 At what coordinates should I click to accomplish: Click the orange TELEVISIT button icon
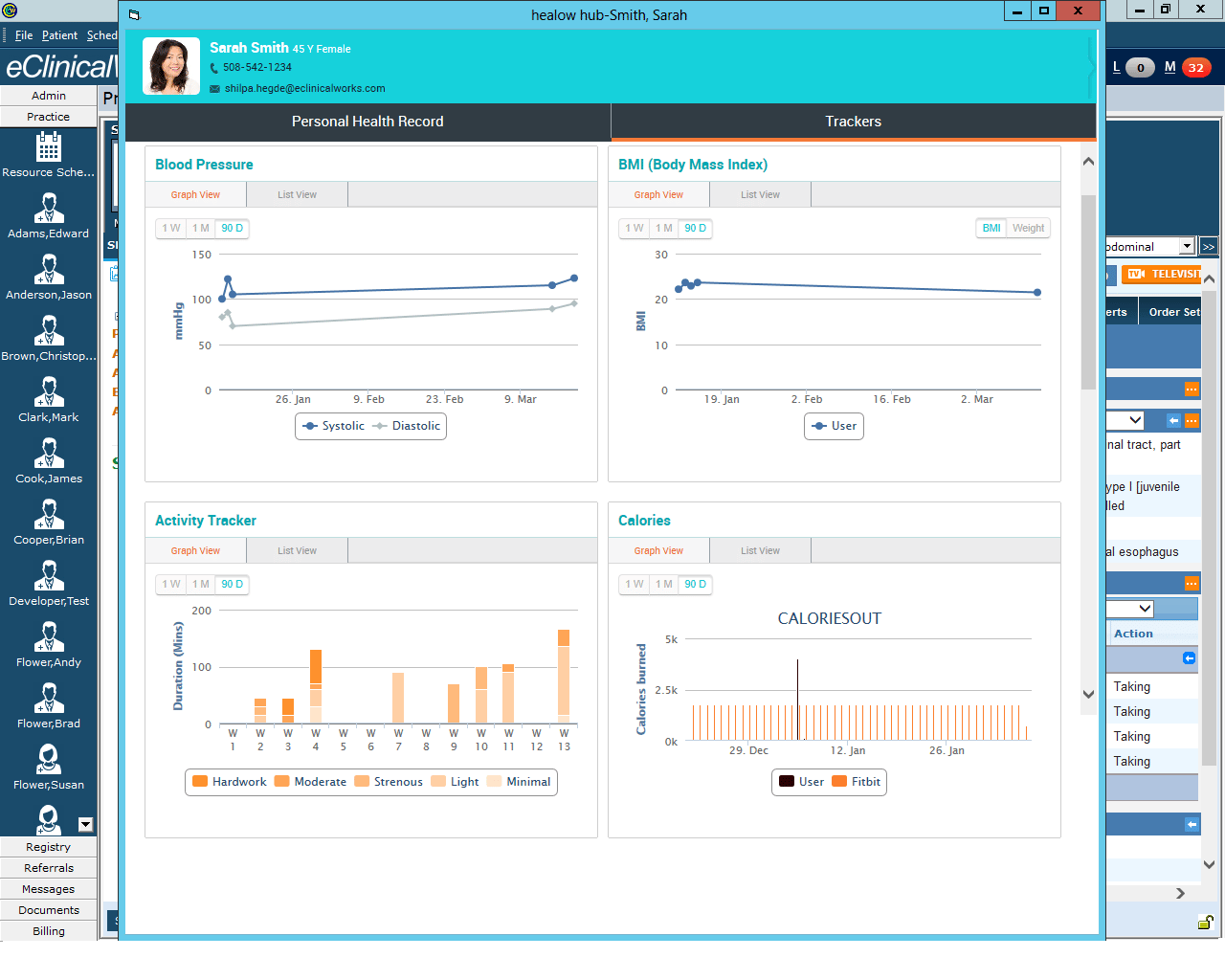pos(1161,274)
